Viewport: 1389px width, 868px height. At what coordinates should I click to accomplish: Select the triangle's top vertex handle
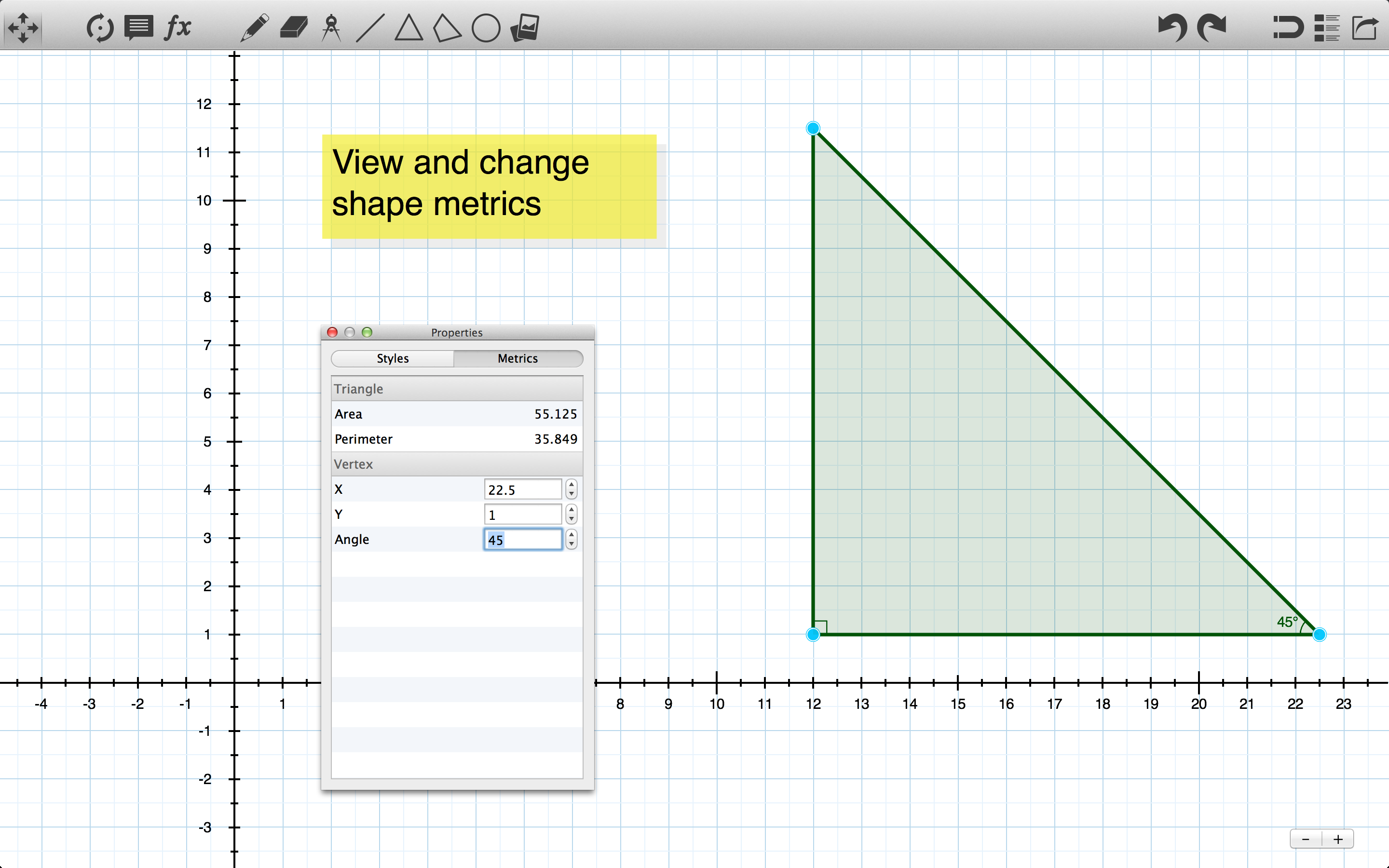pos(813,128)
